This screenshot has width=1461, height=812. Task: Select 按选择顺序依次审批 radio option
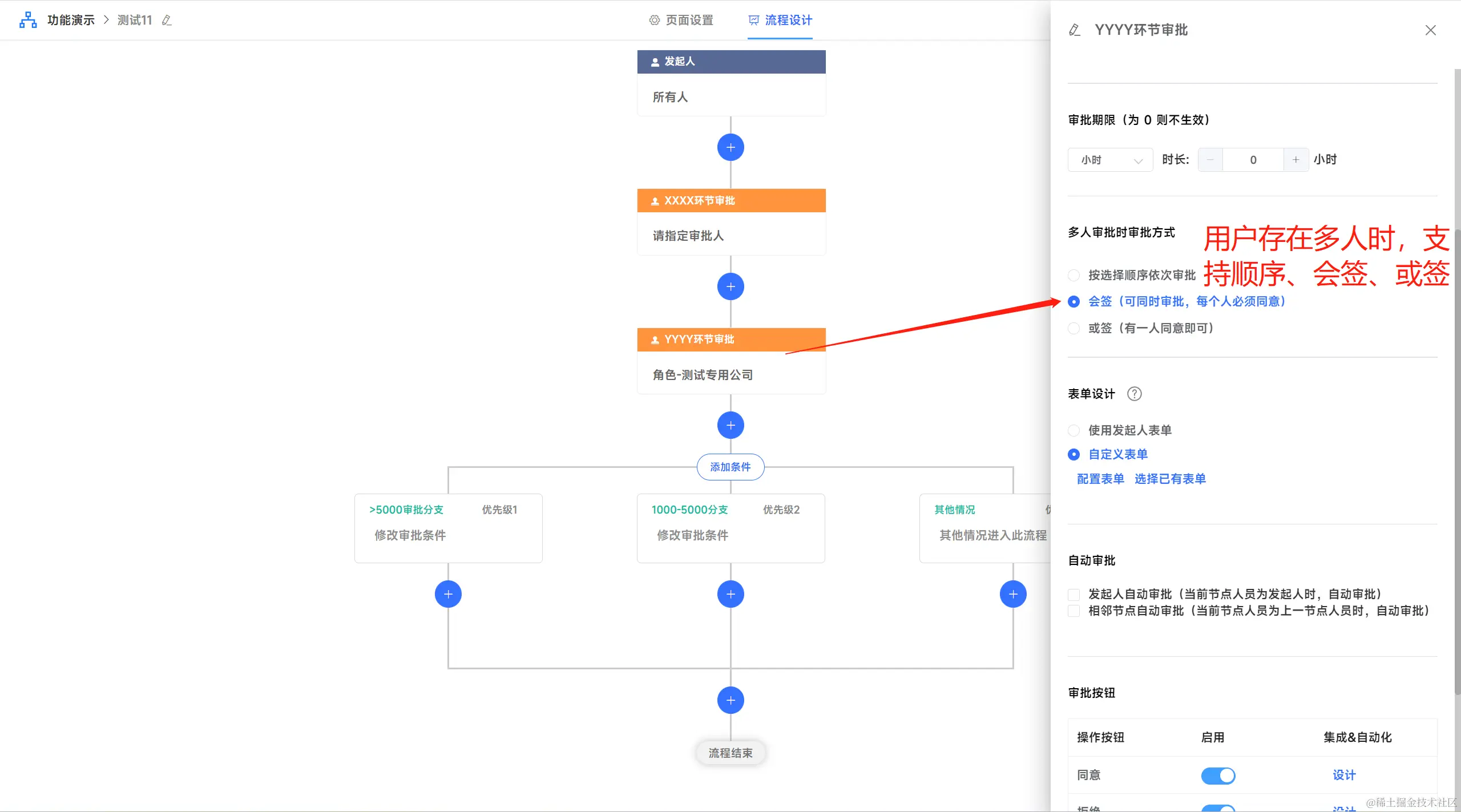1073,275
